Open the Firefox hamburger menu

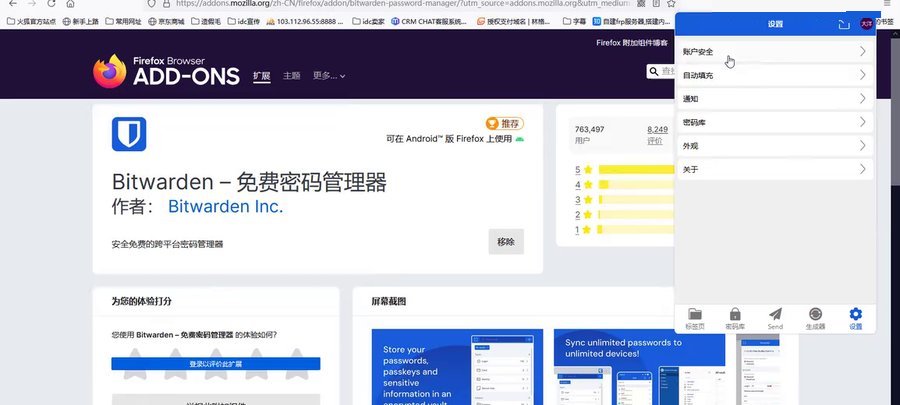coord(887,3)
